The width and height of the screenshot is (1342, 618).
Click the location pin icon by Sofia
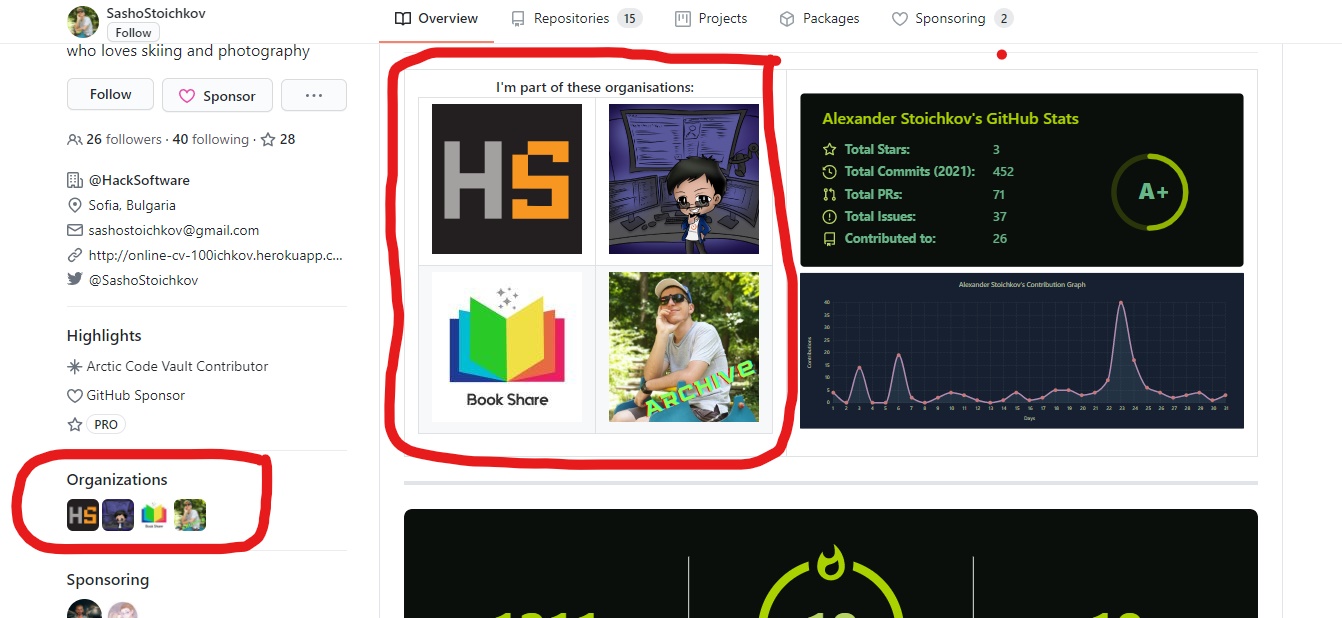coord(75,206)
